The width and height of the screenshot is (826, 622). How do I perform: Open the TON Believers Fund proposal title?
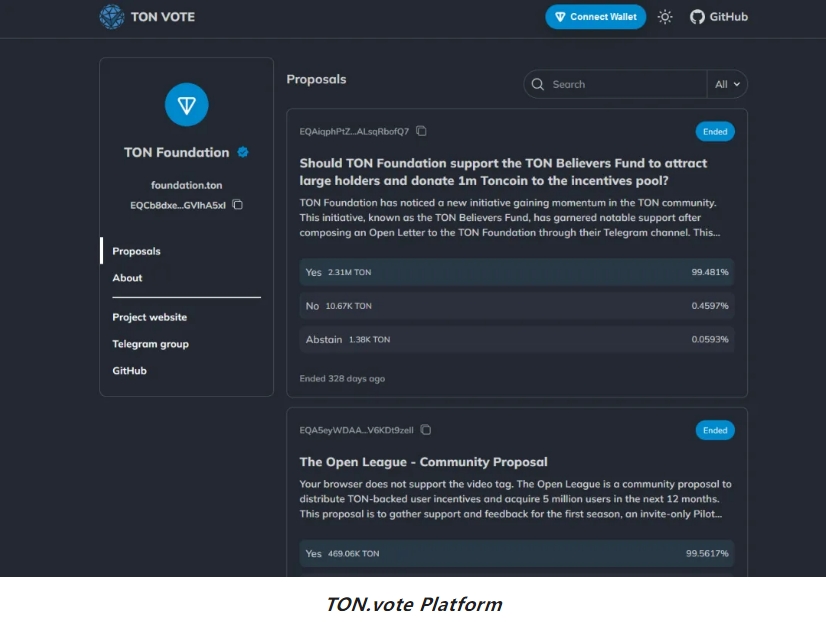[x=503, y=172]
